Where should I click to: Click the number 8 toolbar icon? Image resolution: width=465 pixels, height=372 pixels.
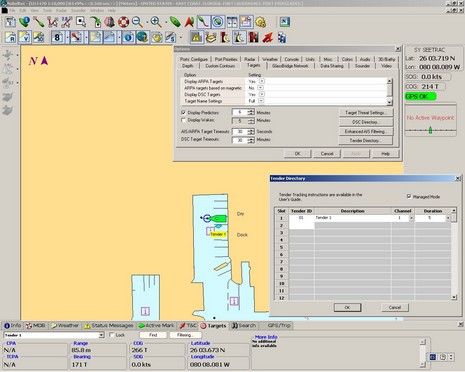click(57, 37)
